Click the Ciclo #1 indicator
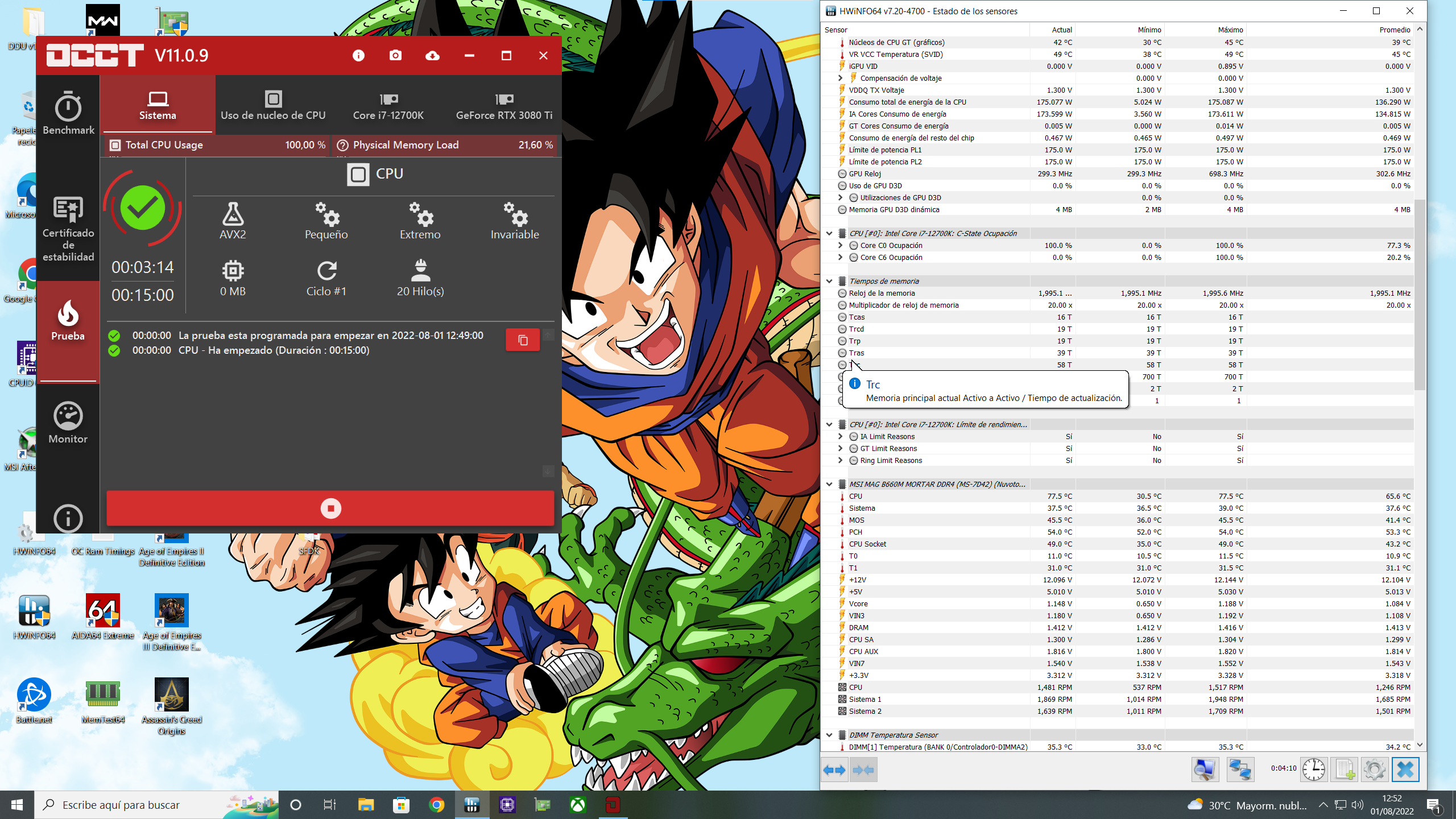 tap(326, 278)
